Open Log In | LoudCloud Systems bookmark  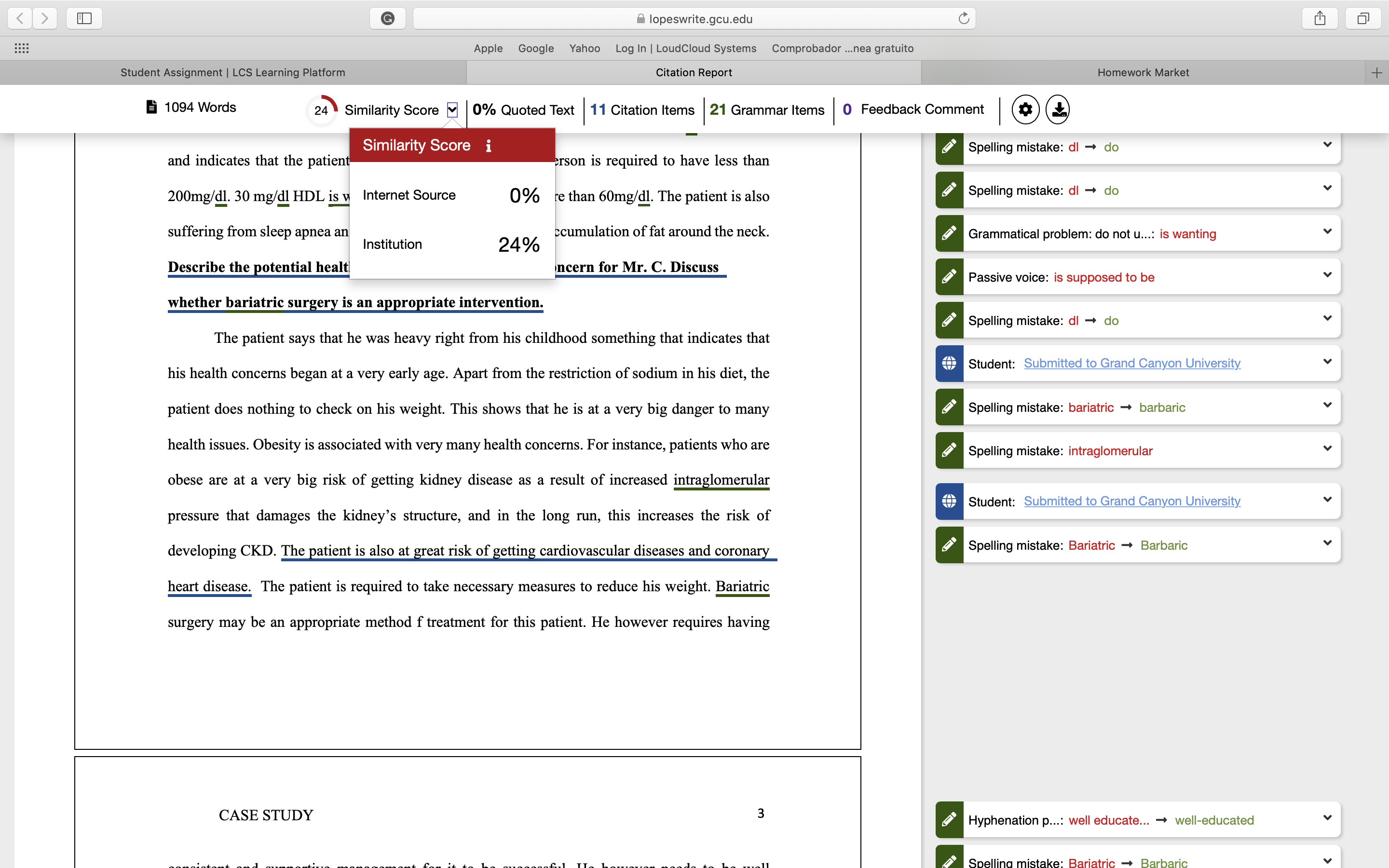686,48
